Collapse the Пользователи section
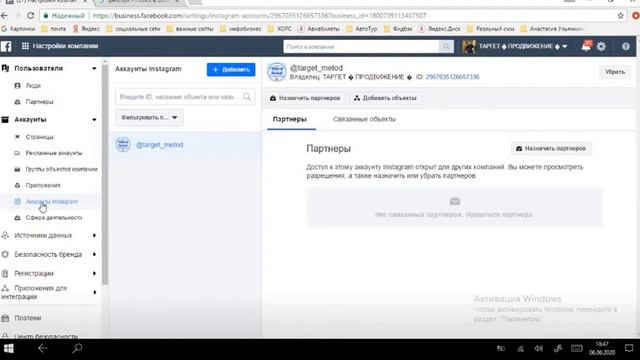640x360 pixels. pyautogui.click(x=94, y=69)
